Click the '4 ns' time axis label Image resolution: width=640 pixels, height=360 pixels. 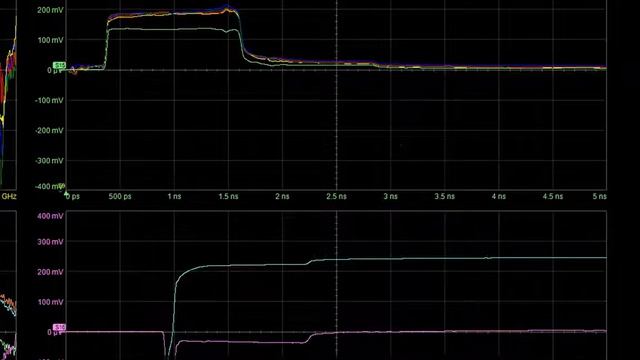[x=498, y=196]
